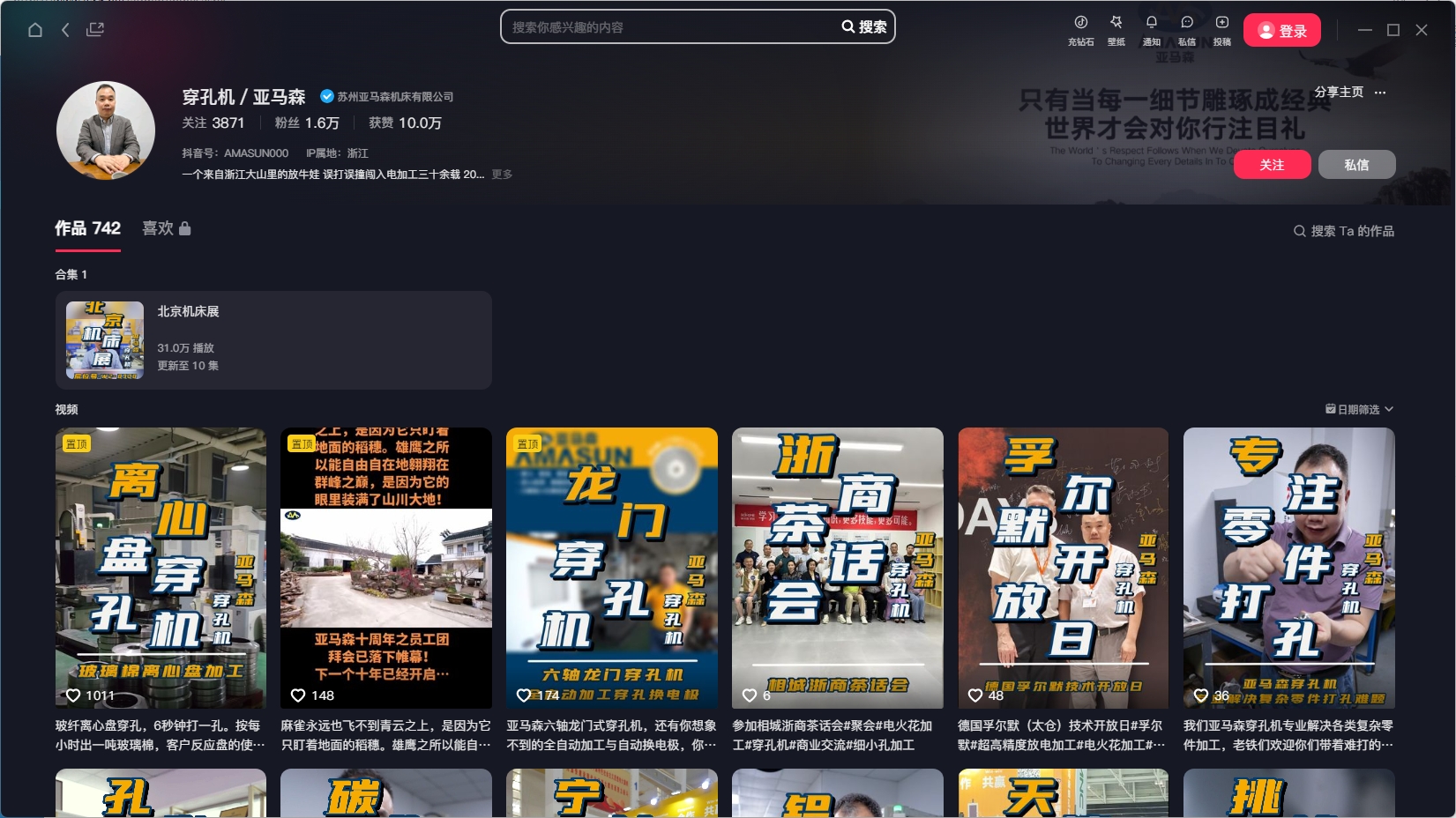Image resolution: width=1456 pixels, height=818 pixels.
Task: Click the gray 私信 message button
Action: (x=1356, y=165)
